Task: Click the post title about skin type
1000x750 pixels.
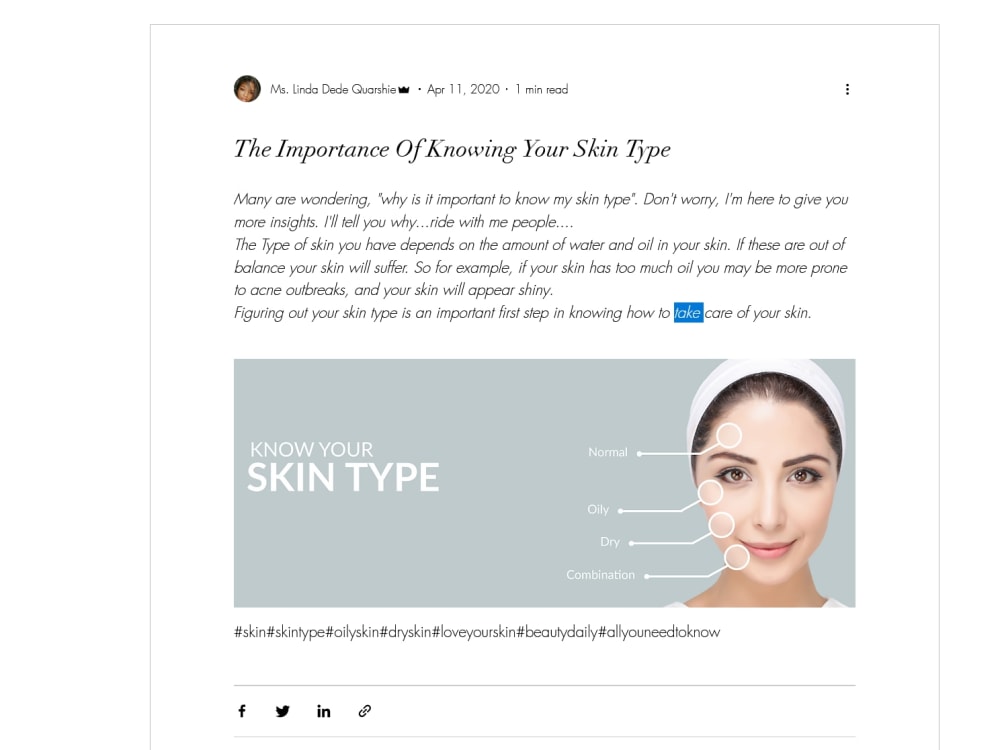Action: point(452,149)
